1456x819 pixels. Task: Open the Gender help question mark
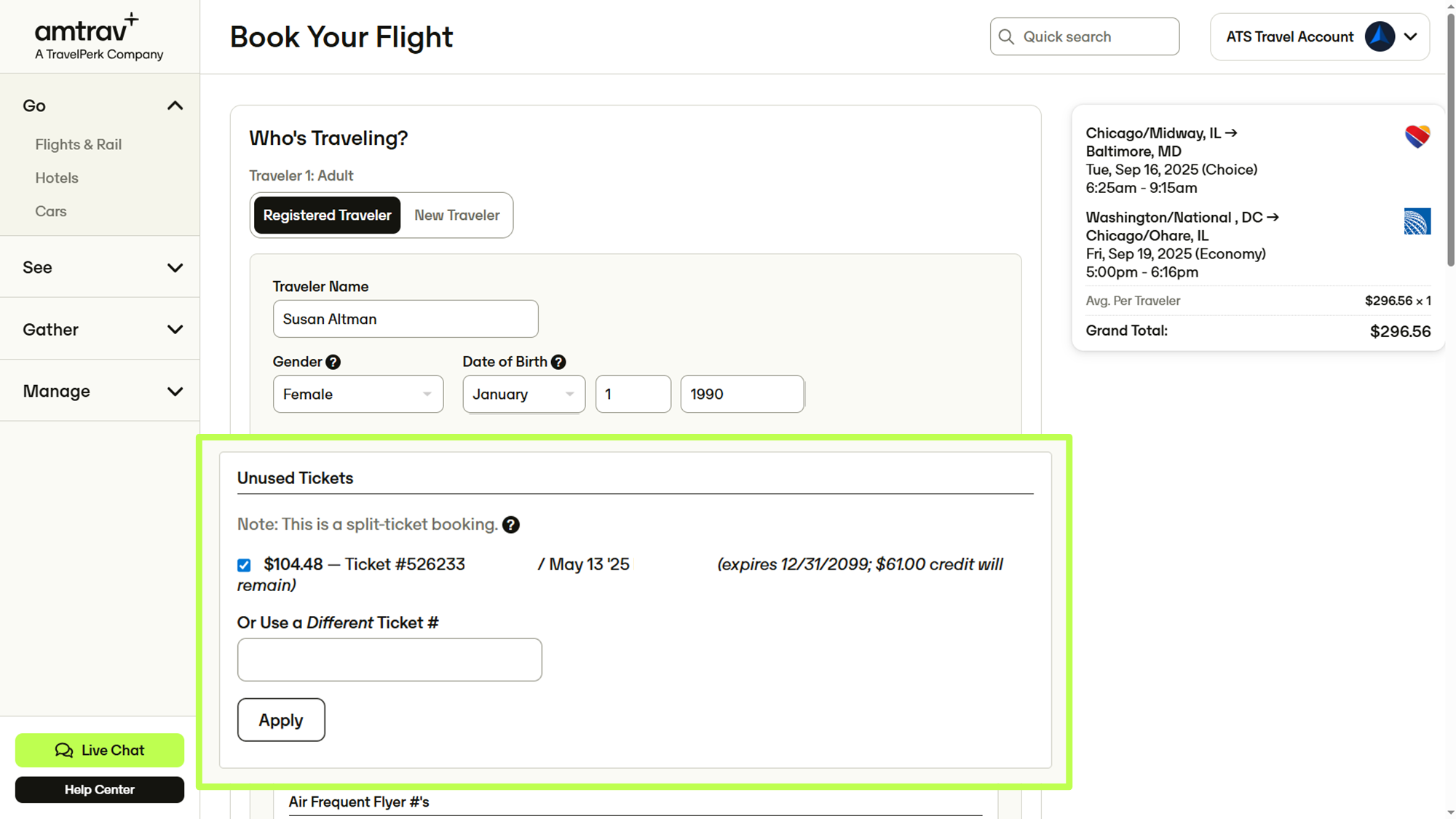coord(333,362)
